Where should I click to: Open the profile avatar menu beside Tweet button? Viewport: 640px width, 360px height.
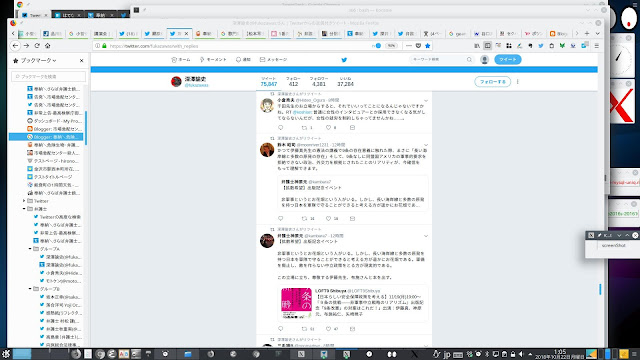[x=484, y=60]
